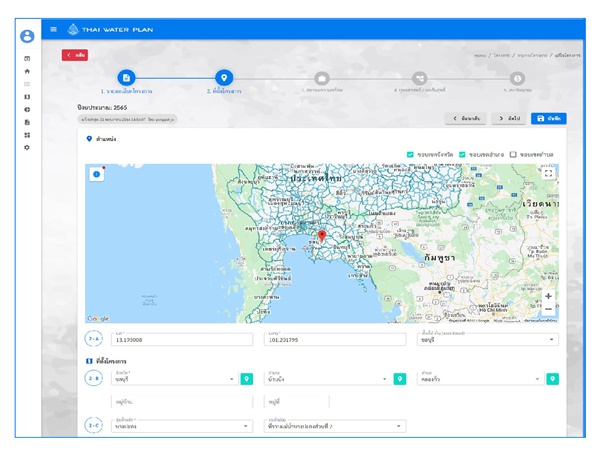Click the previous step button
Viewport: 600px width, 450px height.
[466, 119]
